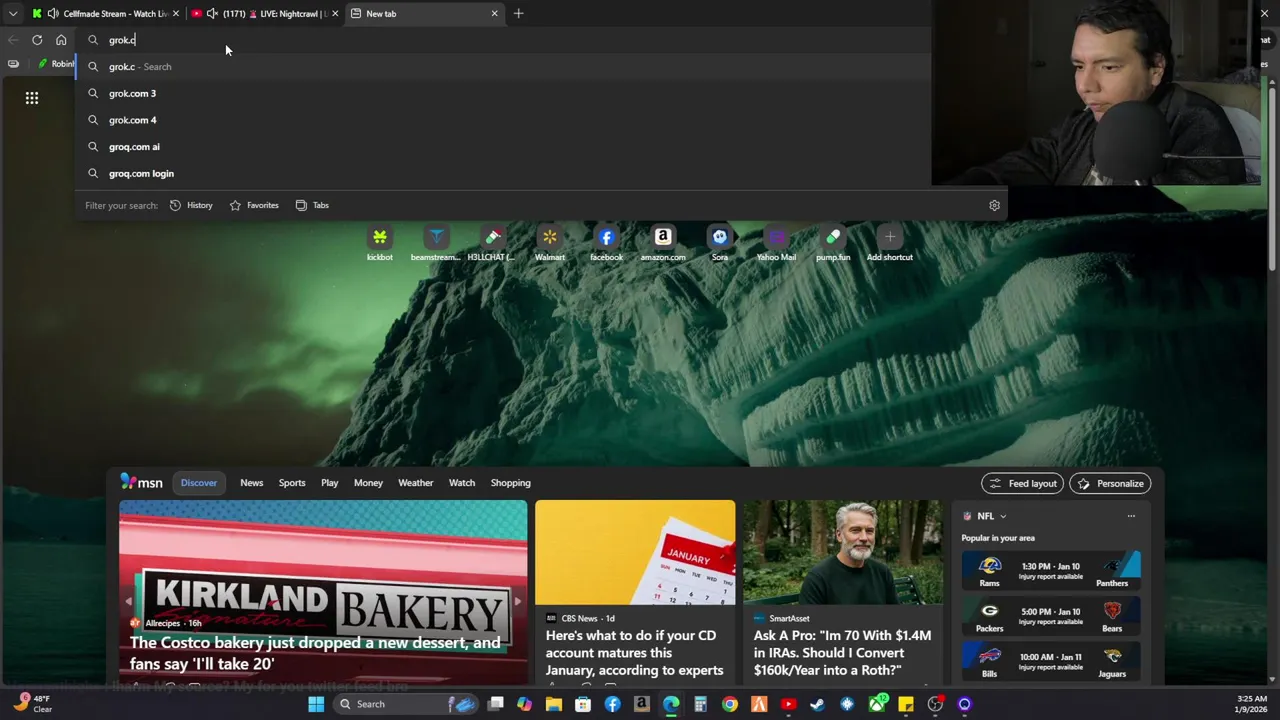This screenshot has width=1280, height=720.
Task: Select the 'groq.com ai' suggestion
Action: [x=503, y=146]
